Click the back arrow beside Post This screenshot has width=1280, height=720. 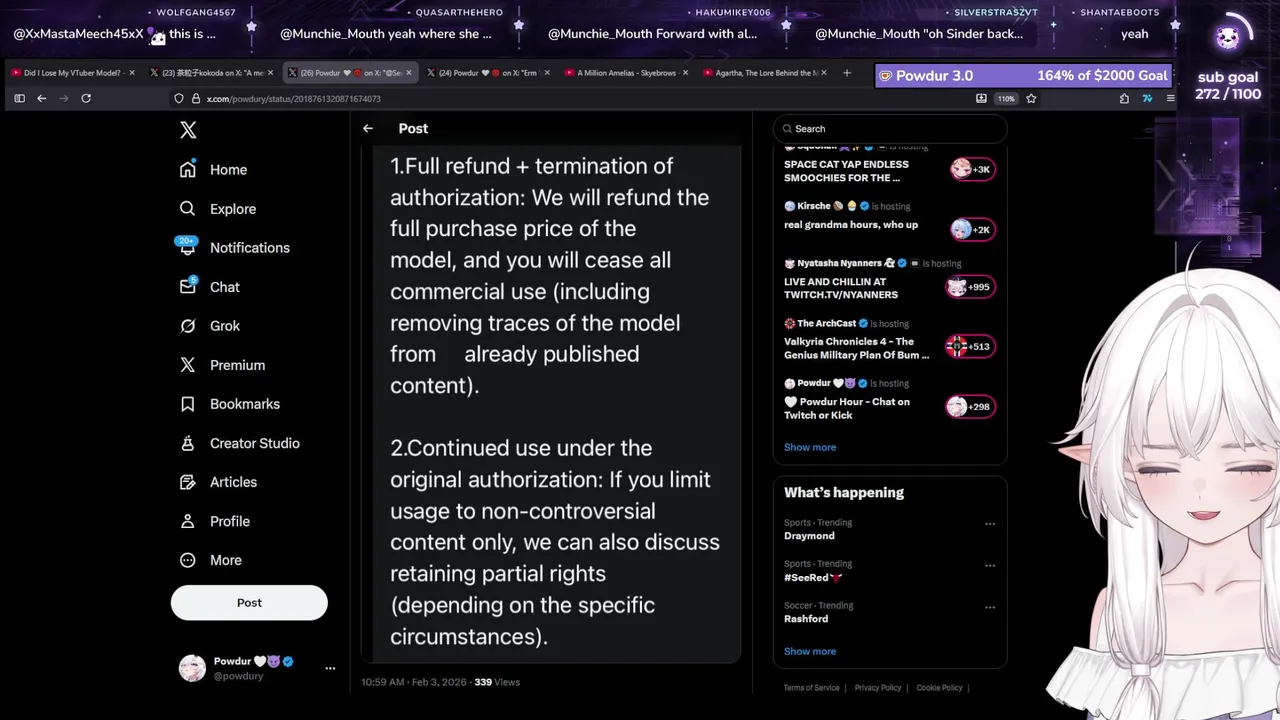tap(368, 128)
